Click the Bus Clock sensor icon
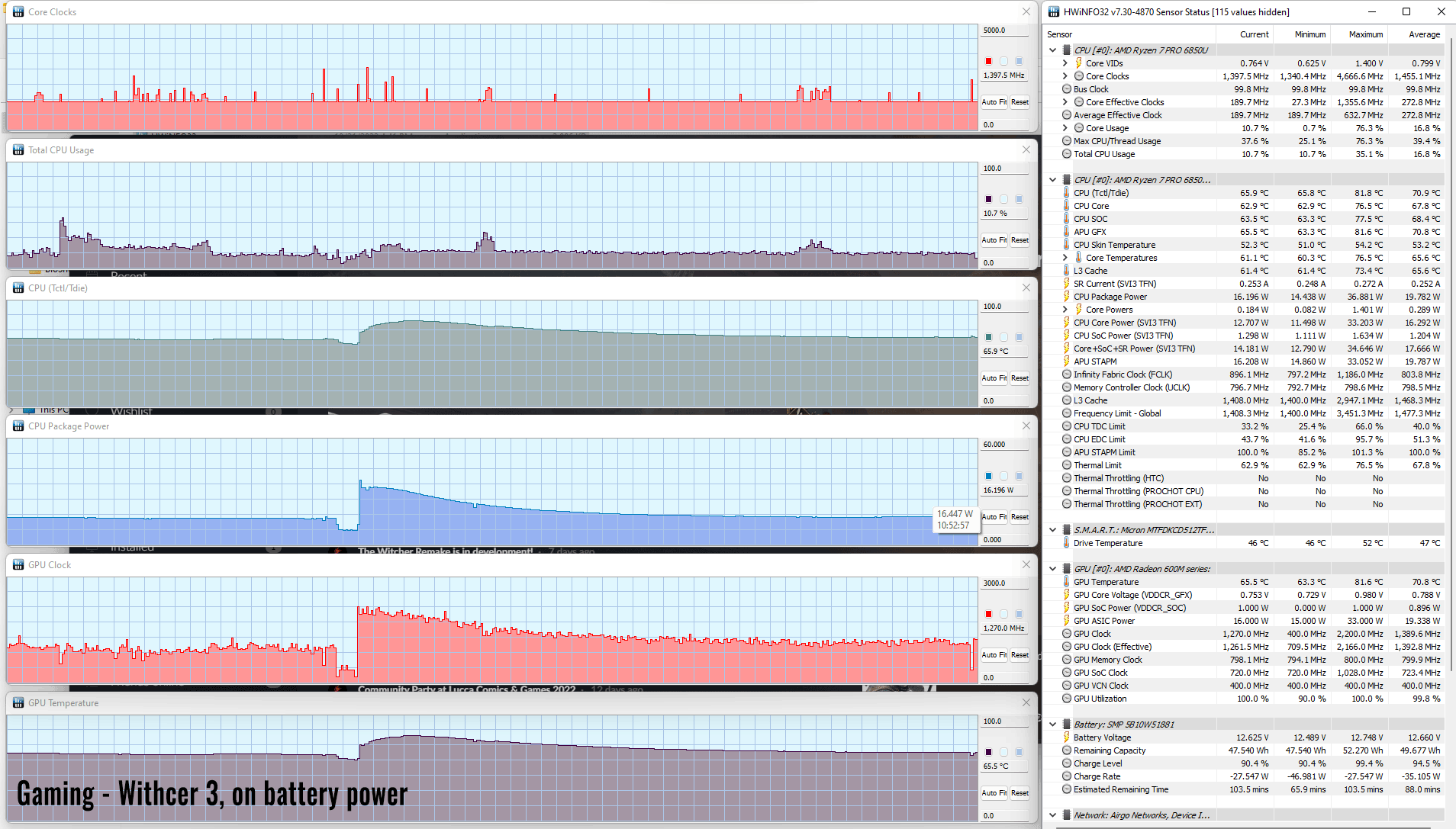Viewport: 1456px width, 829px height. click(x=1067, y=89)
